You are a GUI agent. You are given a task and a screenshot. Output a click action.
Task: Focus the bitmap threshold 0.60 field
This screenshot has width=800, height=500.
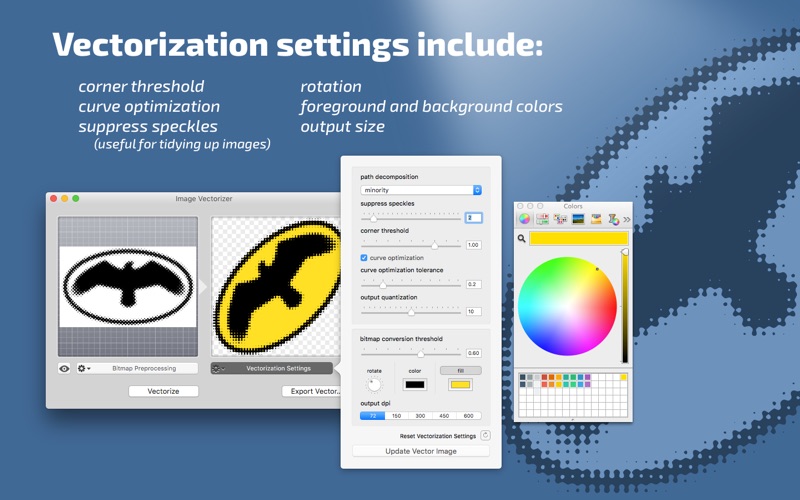click(x=473, y=353)
